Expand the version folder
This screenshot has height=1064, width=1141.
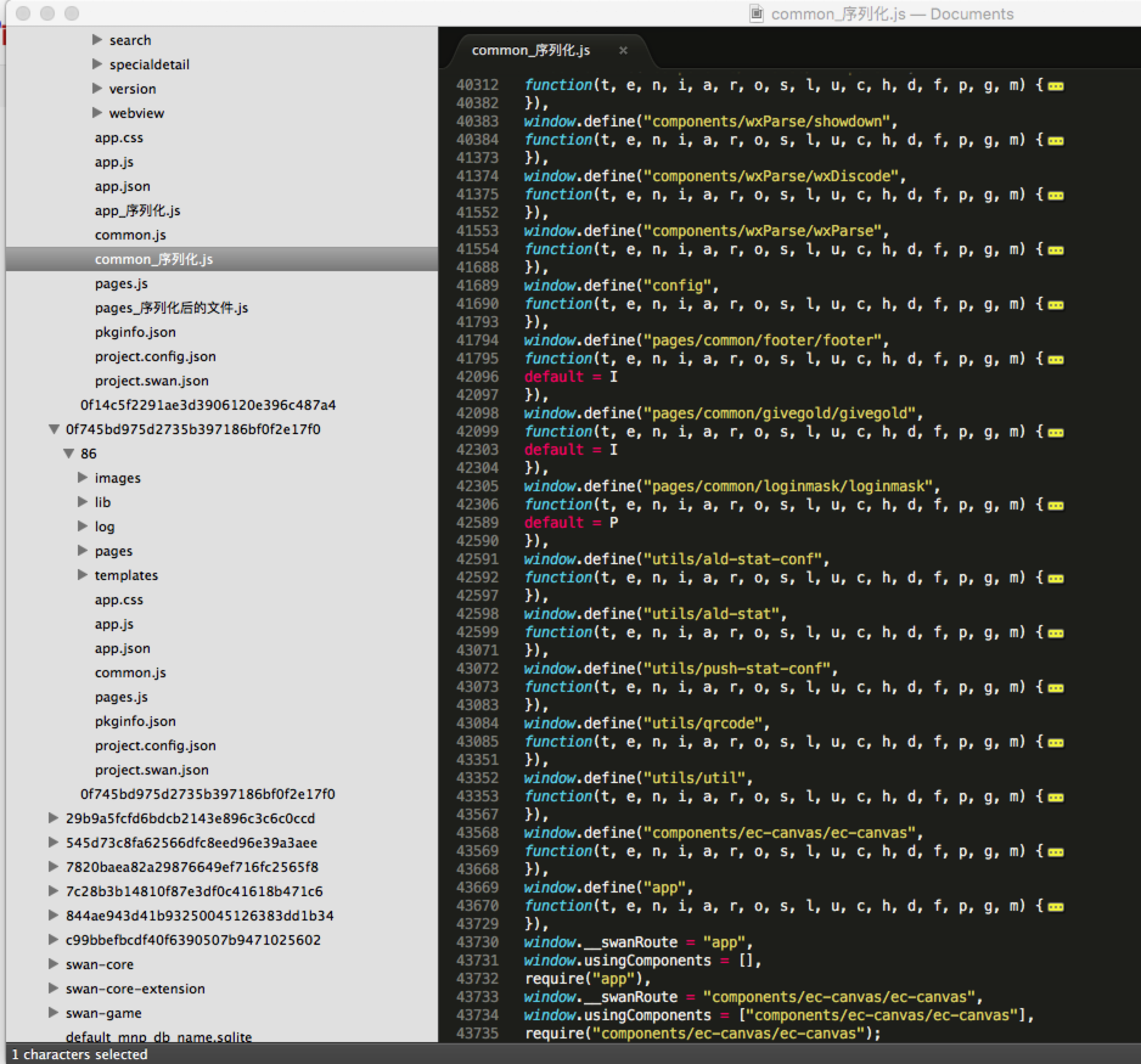coord(97,89)
